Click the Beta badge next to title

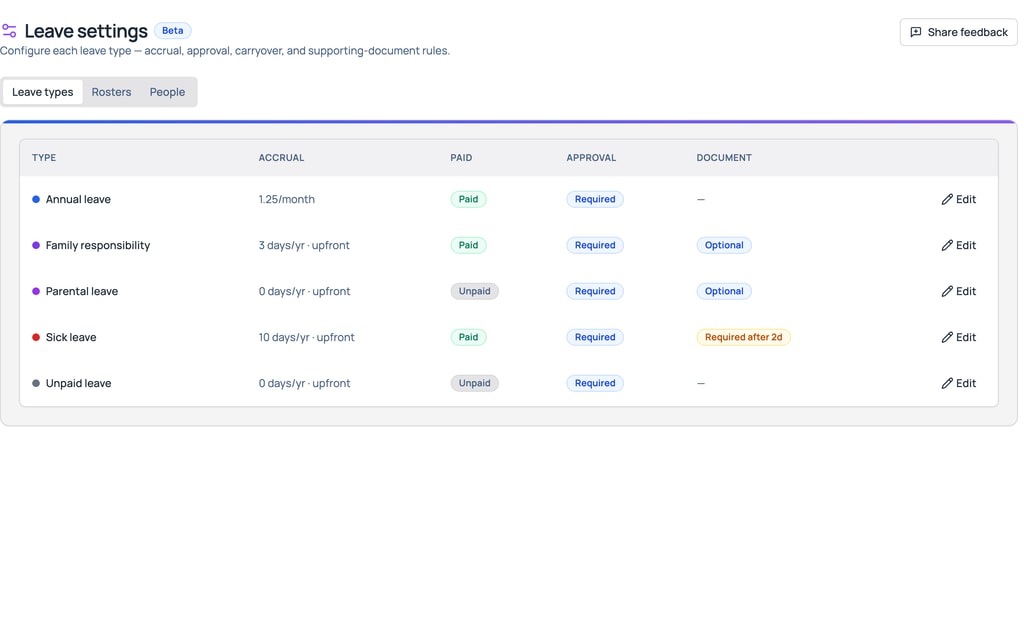[172, 31]
